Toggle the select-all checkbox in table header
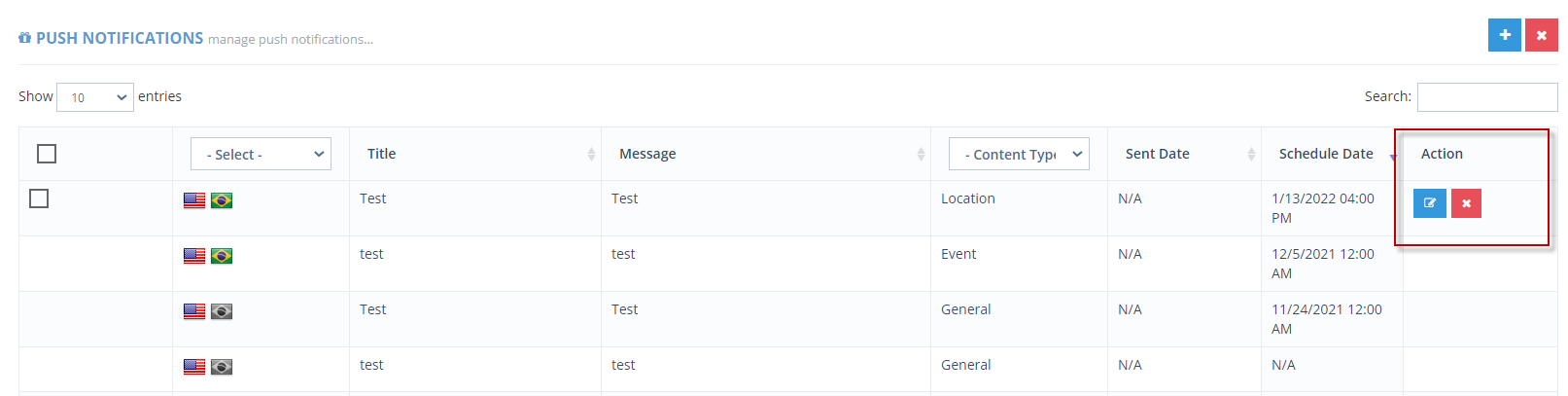The height and width of the screenshot is (396, 1568). click(47, 154)
